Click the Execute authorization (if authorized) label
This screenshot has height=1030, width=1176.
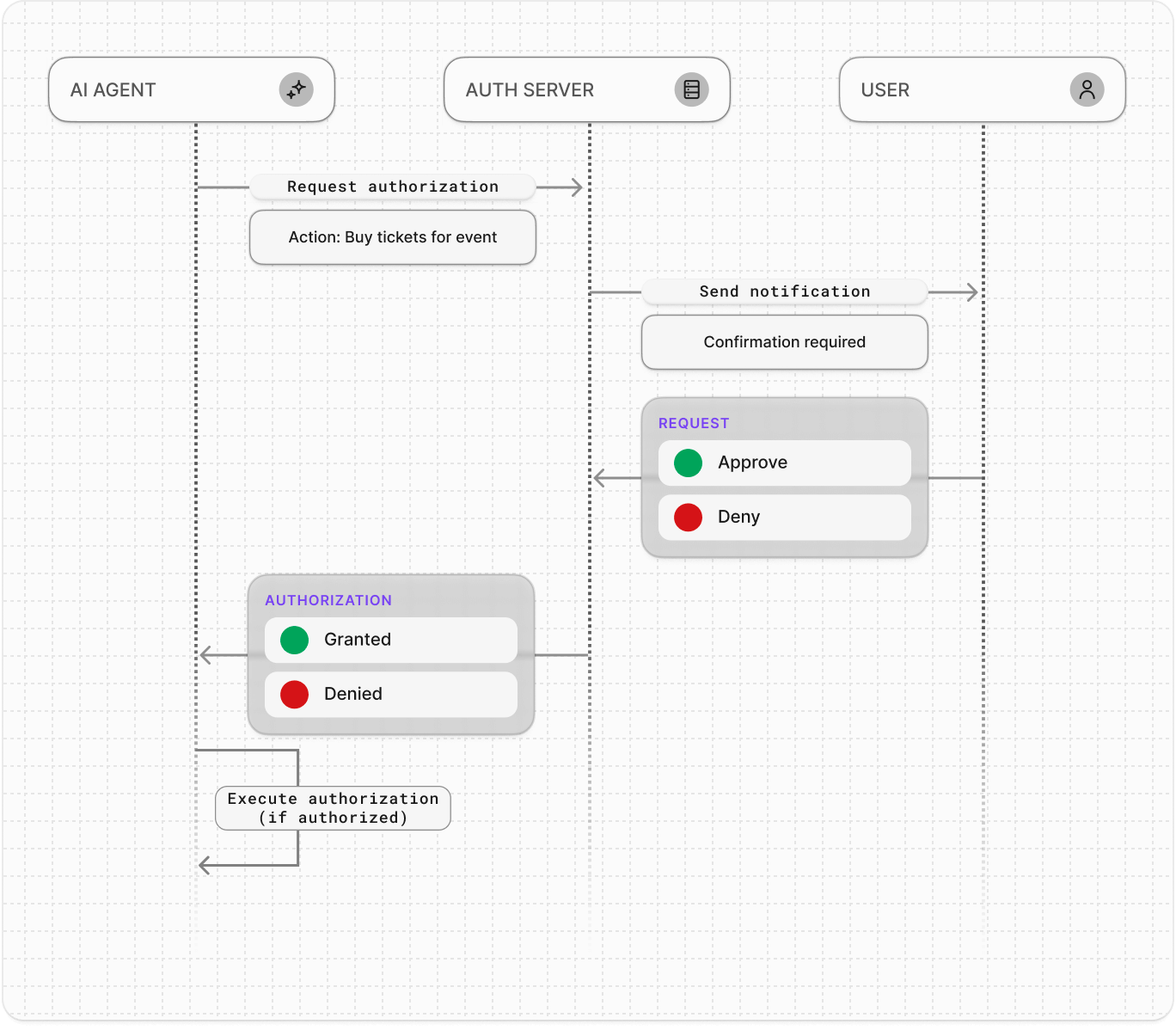[333, 808]
